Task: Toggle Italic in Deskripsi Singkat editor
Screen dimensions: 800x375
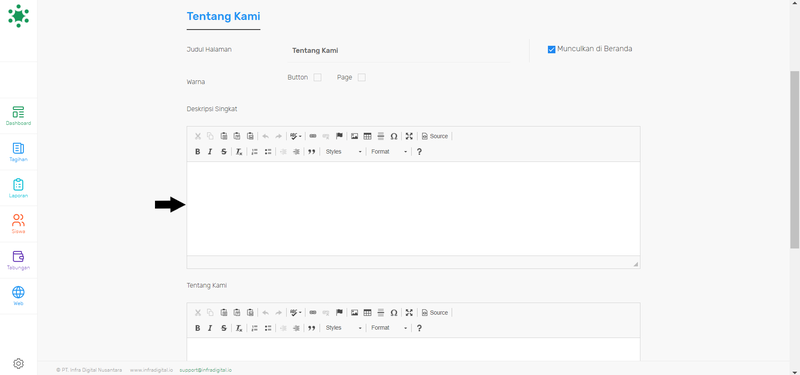Action: 210,152
